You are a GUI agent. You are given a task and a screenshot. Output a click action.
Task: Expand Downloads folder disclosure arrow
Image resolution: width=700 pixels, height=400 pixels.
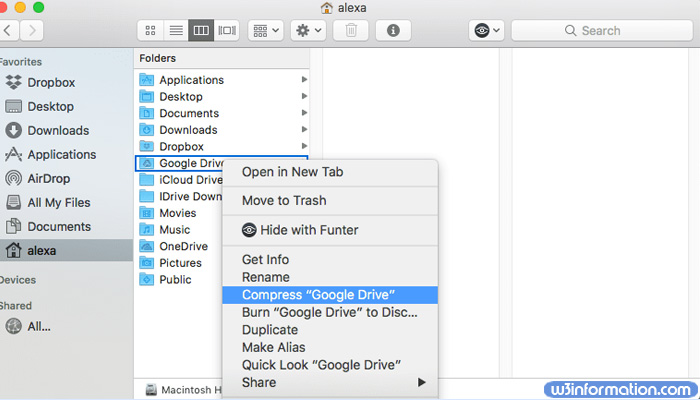tap(304, 129)
